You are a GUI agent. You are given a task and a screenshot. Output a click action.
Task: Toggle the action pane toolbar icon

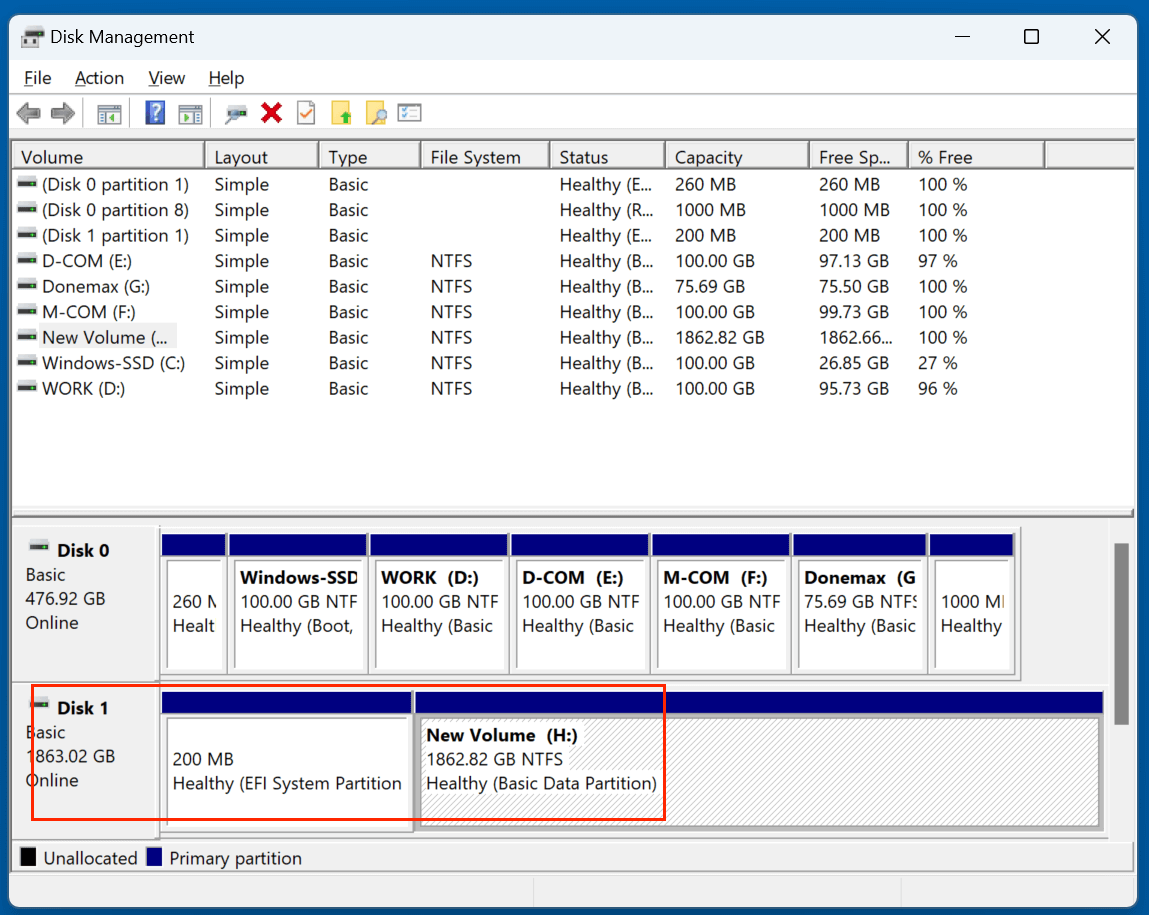[190, 112]
